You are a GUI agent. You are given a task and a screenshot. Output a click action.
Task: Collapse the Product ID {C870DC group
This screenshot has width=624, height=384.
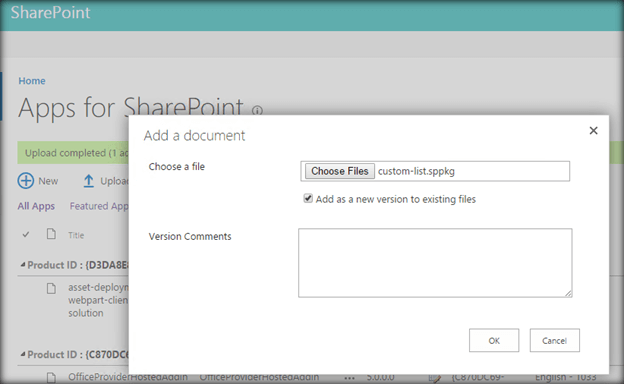23,354
